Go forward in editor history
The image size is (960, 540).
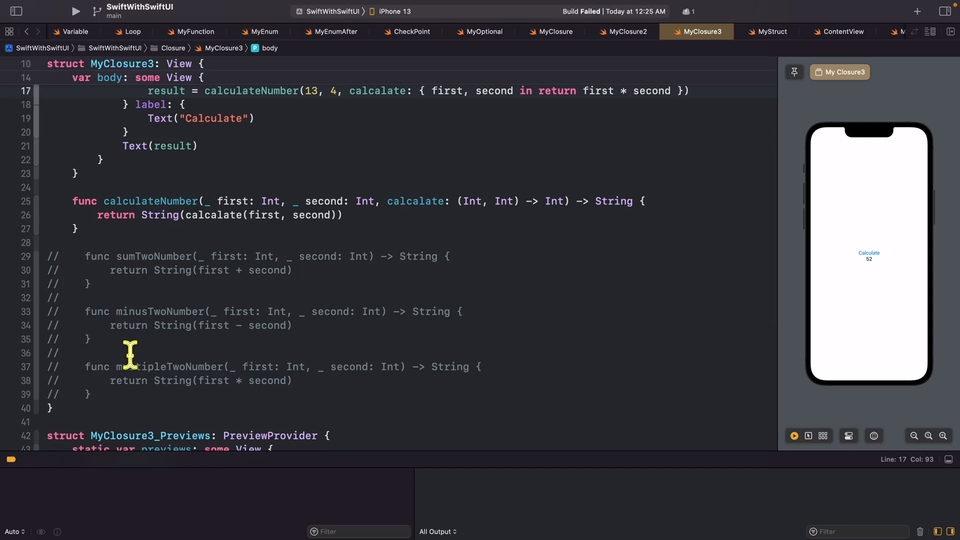(38, 31)
